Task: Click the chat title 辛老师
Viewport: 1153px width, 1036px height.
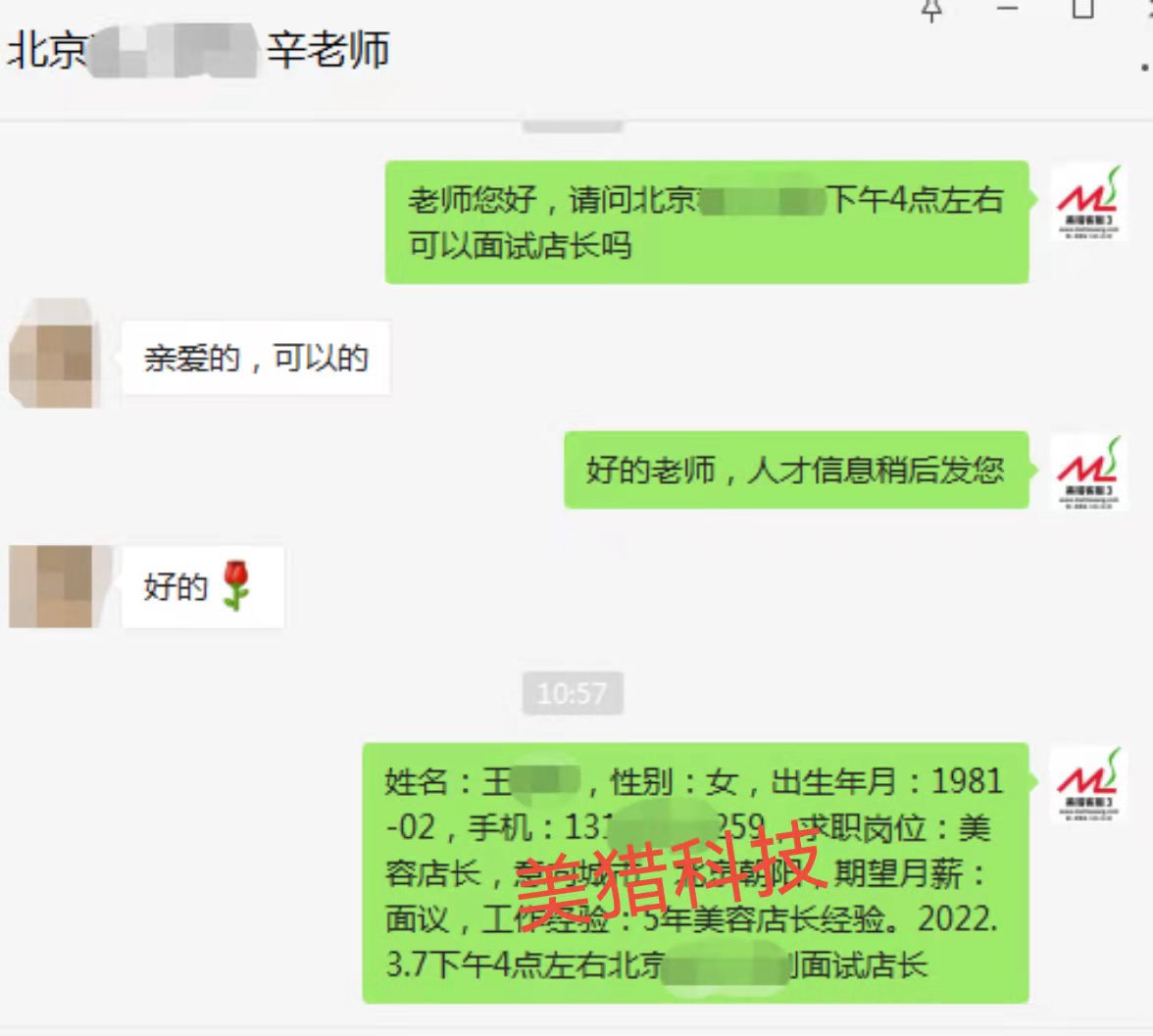Action: coord(327,51)
